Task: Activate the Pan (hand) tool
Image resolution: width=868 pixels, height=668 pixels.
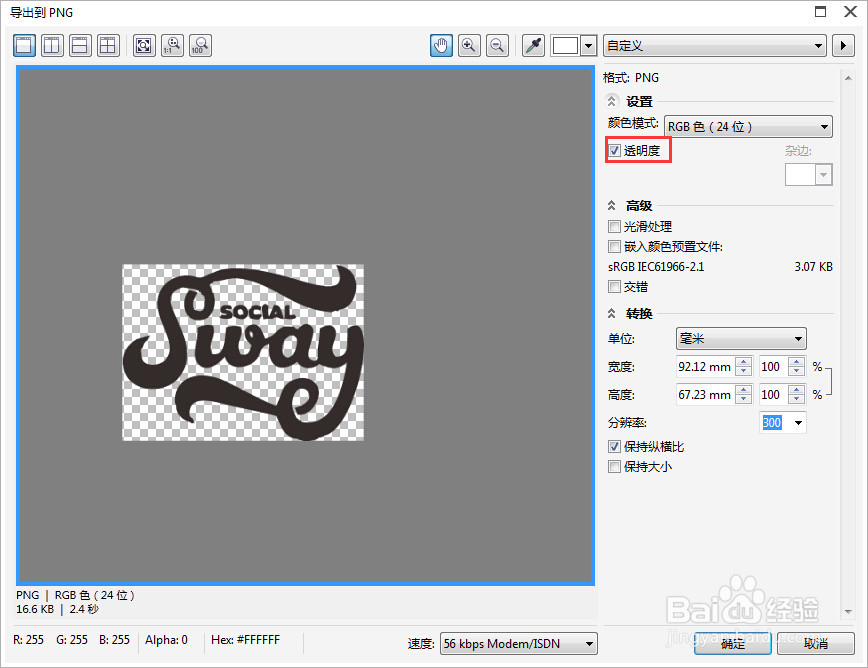Action: tap(441, 45)
